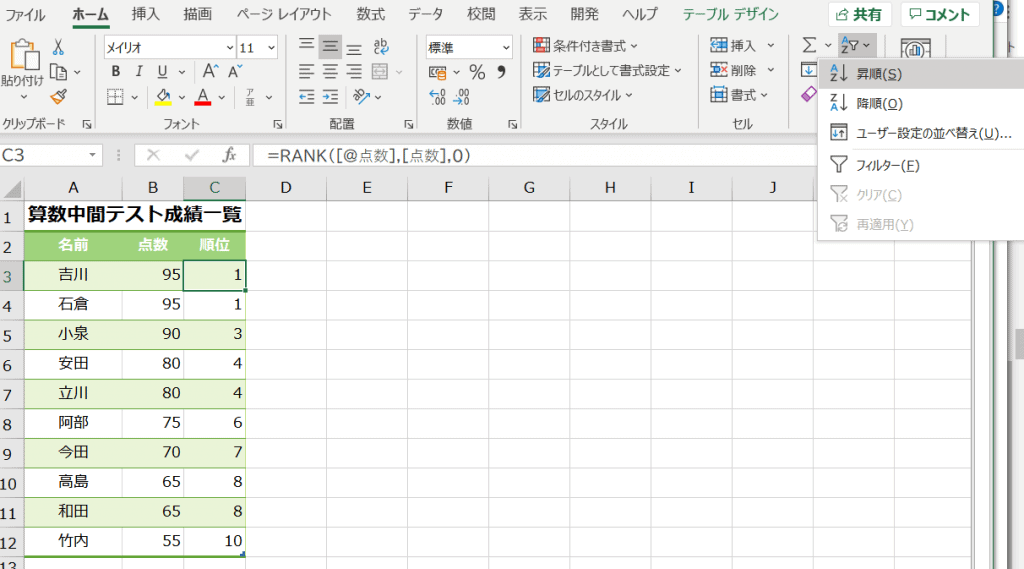This screenshot has height=569, width=1024.
Task: Toggle center horizontal alignment
Action: (330, 72)
